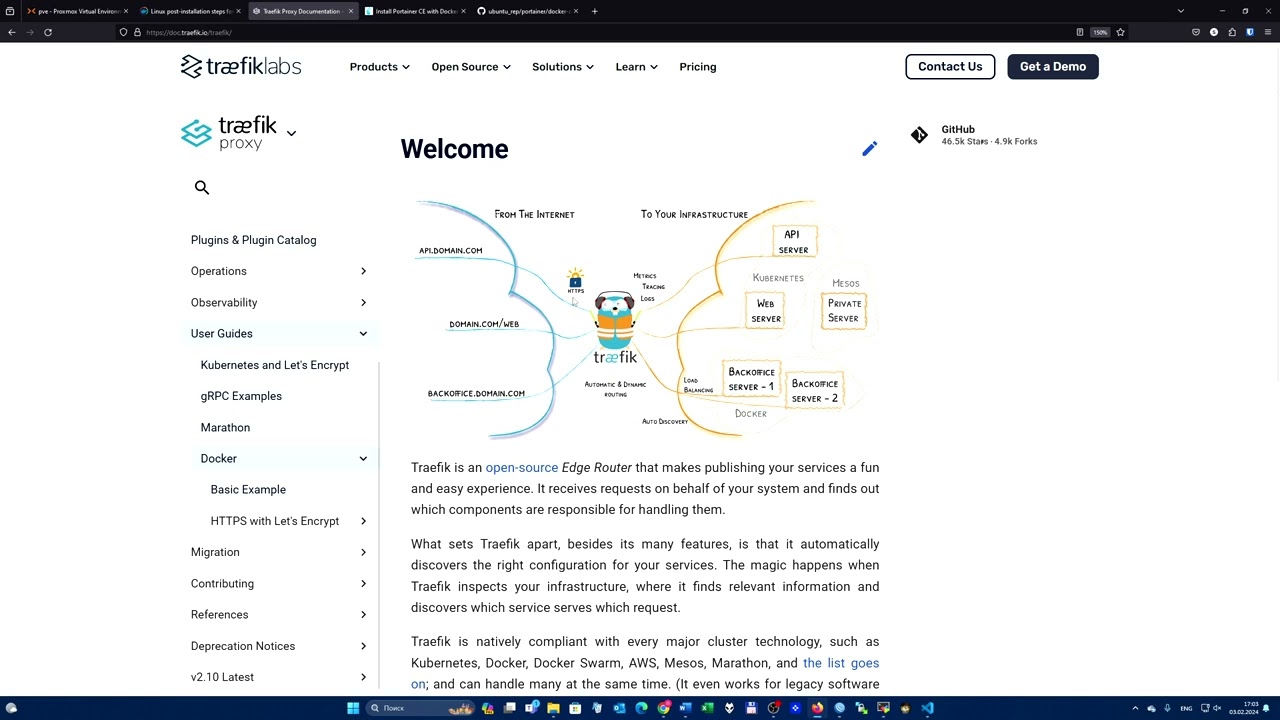Open the Marathon guide
This screenshot has width=1280, height=720.
pyautogui.click(x=225, y=427)
